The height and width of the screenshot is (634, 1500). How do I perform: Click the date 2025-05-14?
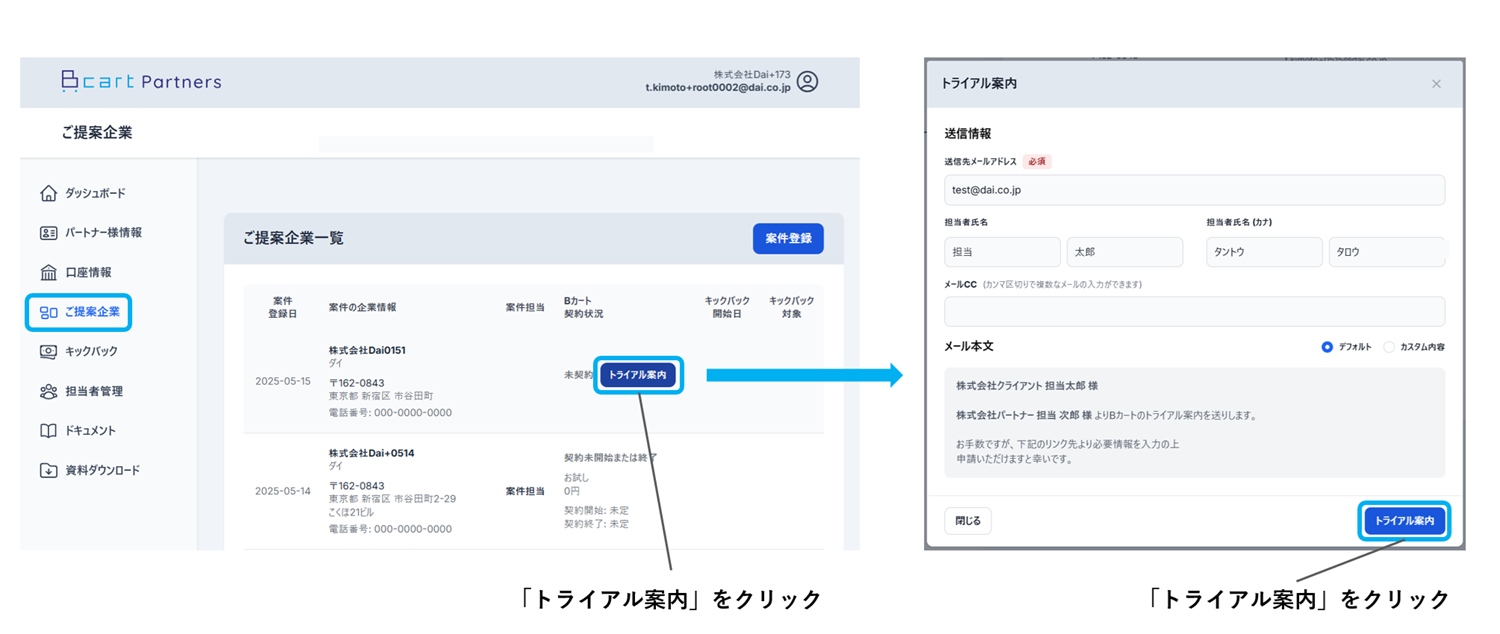(x=283, y=491)
